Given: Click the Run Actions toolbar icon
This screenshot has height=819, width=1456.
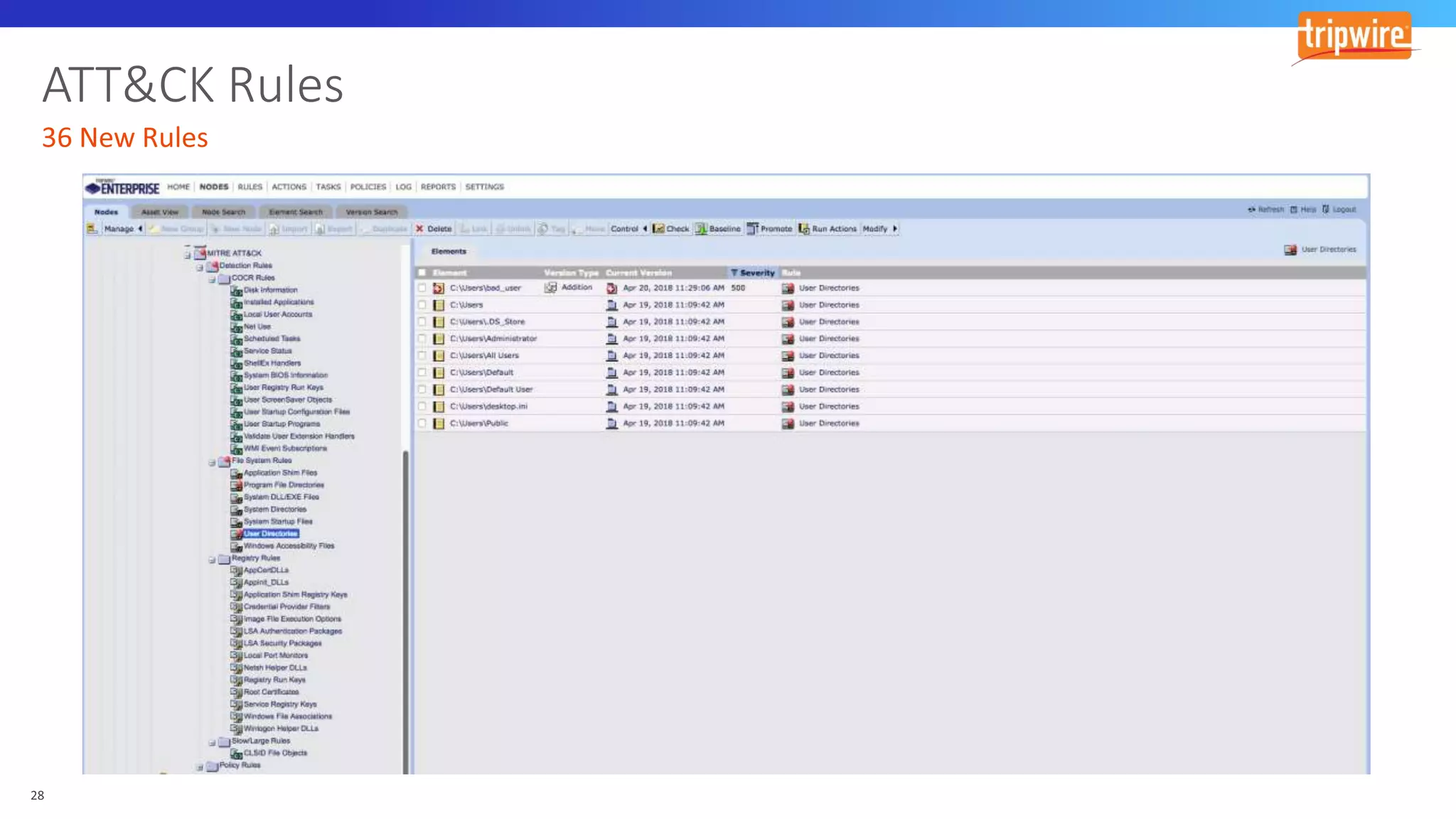Looking at the screenshot, I should [804, 229].
